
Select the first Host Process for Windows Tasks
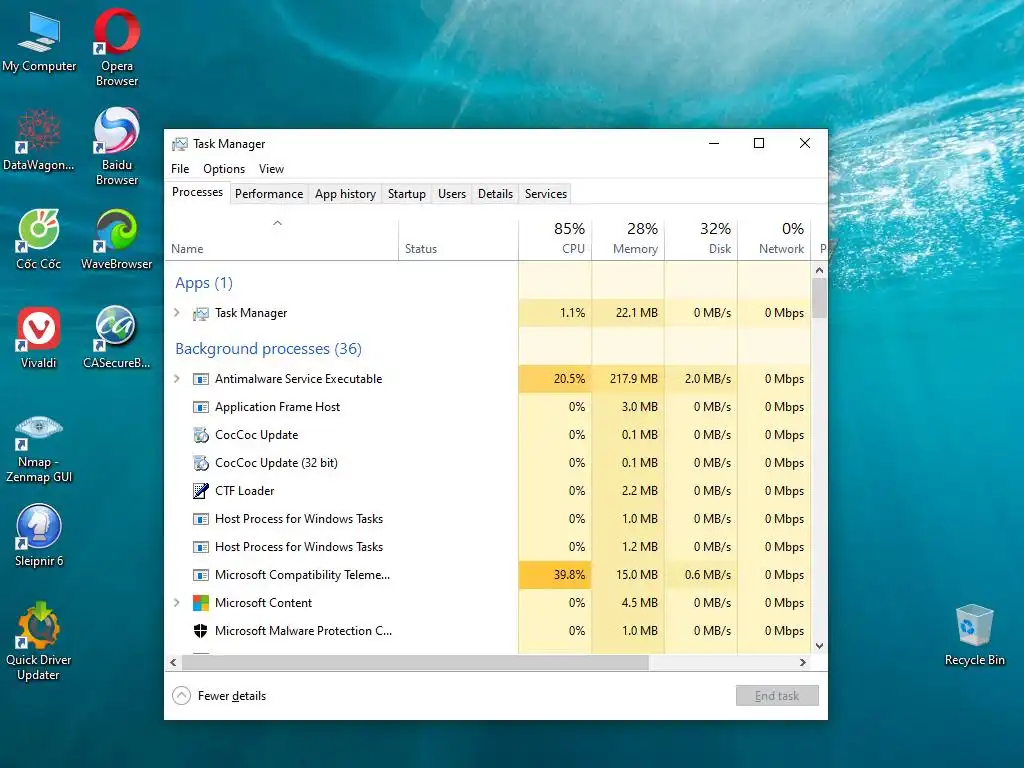pos(488,519)
